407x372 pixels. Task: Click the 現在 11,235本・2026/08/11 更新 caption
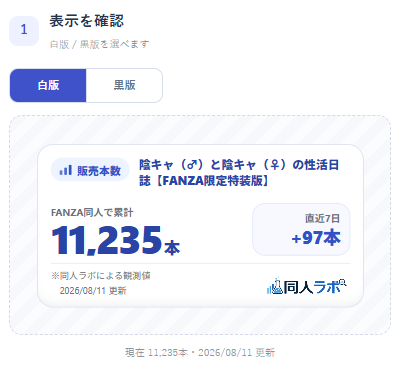[x=200, y=352]
